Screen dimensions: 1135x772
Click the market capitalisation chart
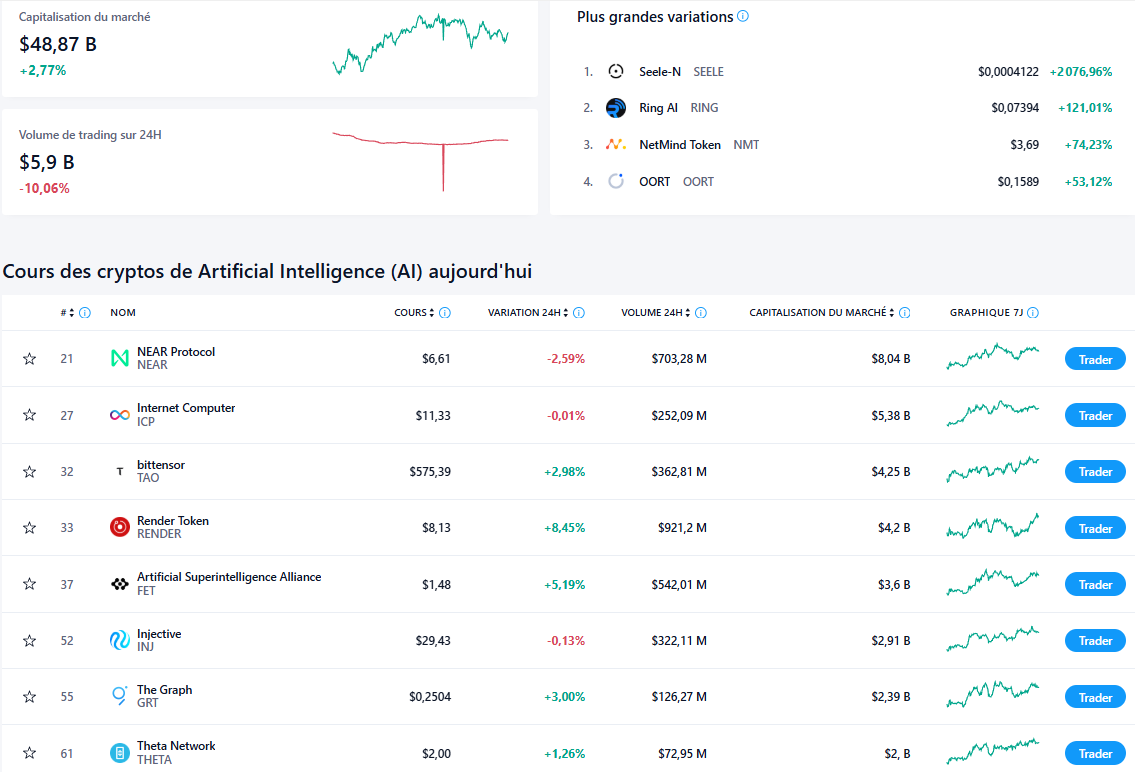[x=420, y=47]
